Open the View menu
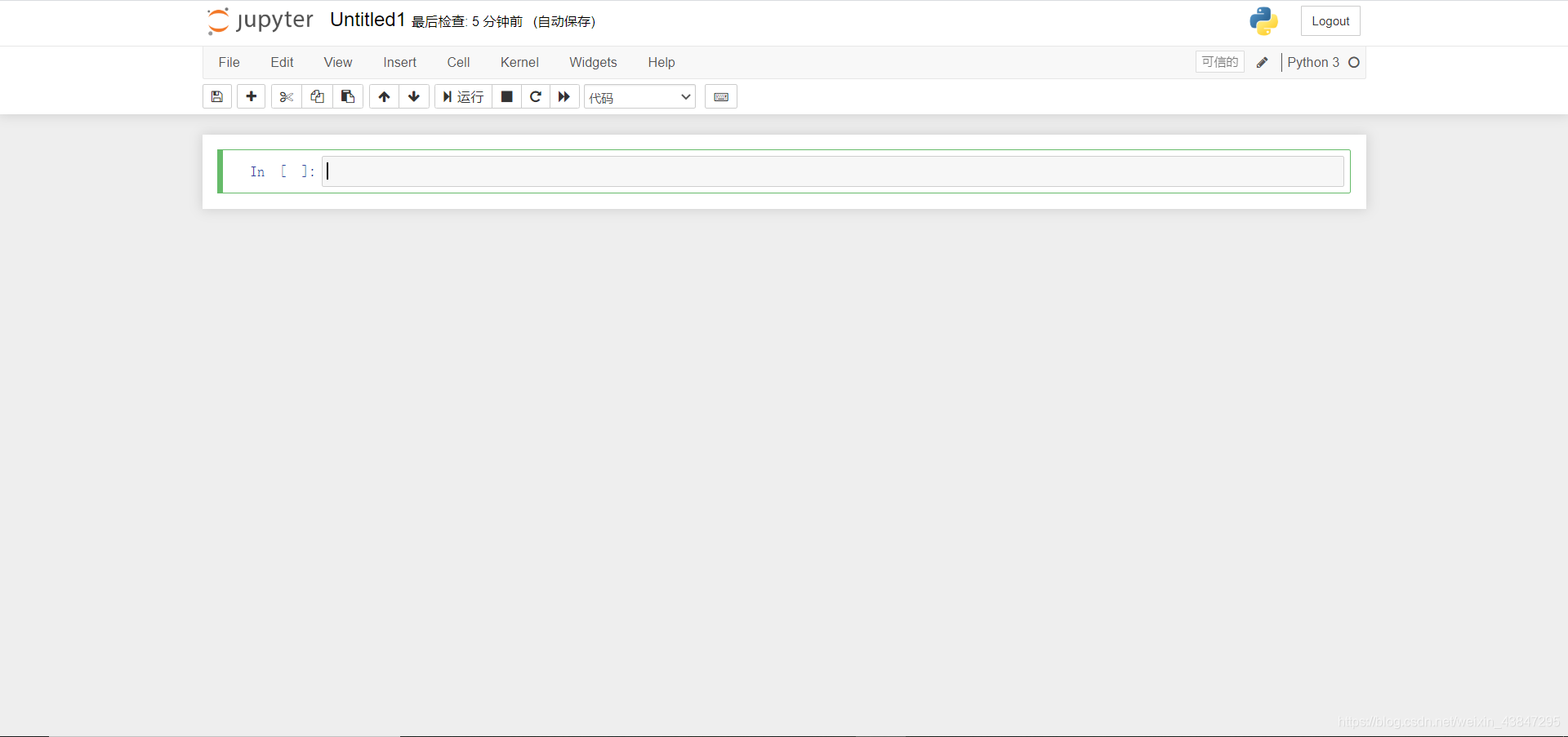Screen dimensions: 1568x737 tap(338, 62)
